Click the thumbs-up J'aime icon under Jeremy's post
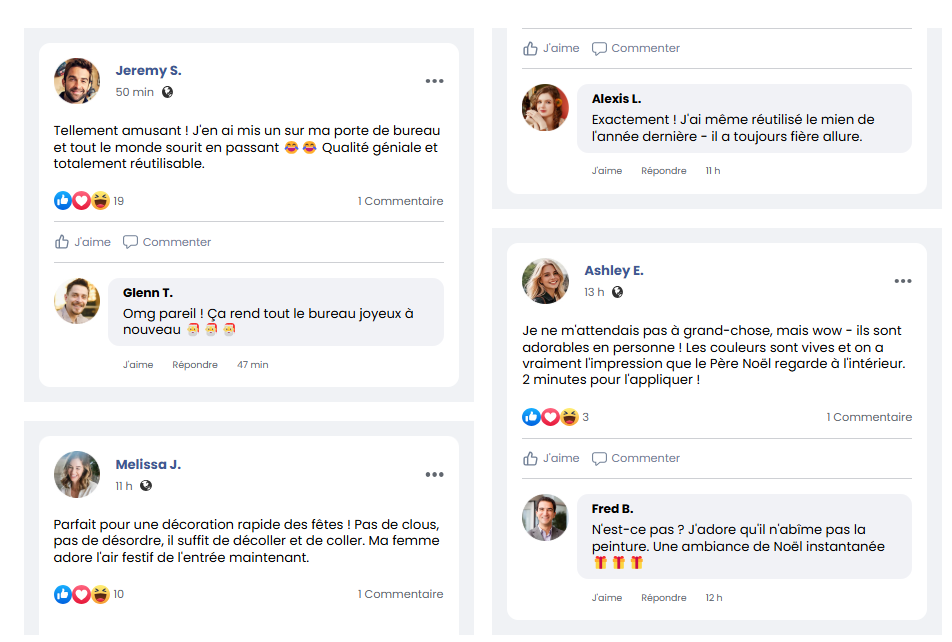This screenshot has width=952, height=642. coord(62,242)
